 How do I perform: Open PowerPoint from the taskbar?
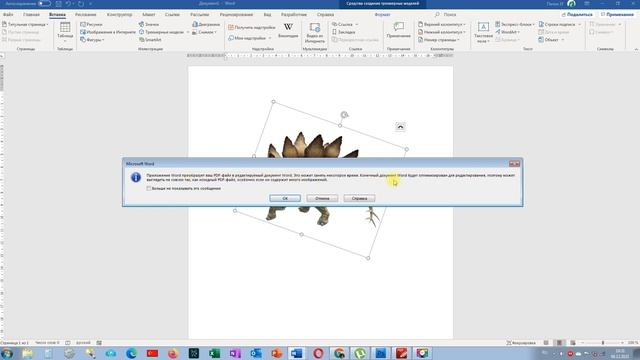(276, 353)
